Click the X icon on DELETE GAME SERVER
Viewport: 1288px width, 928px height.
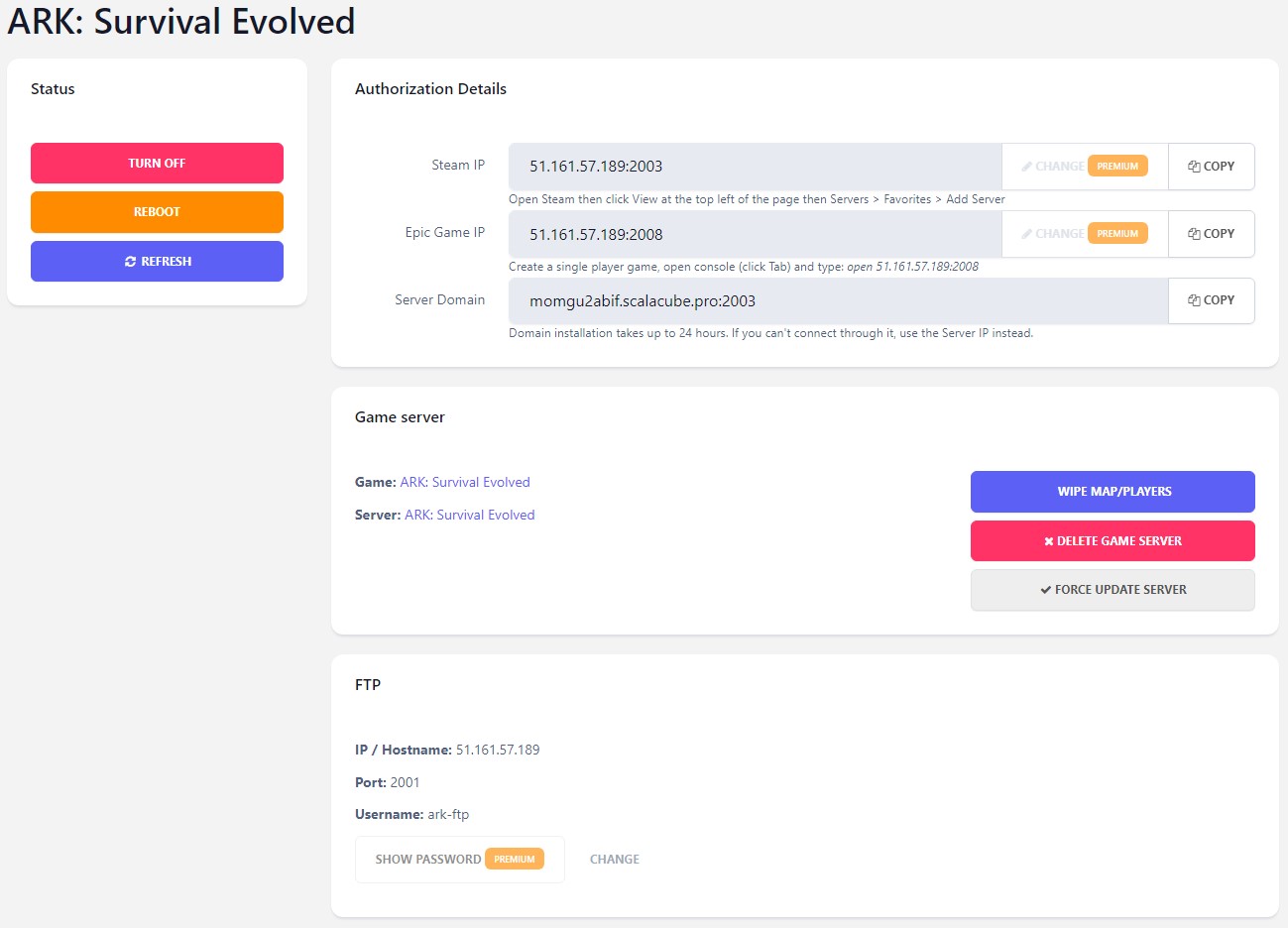click(1048, 541)
